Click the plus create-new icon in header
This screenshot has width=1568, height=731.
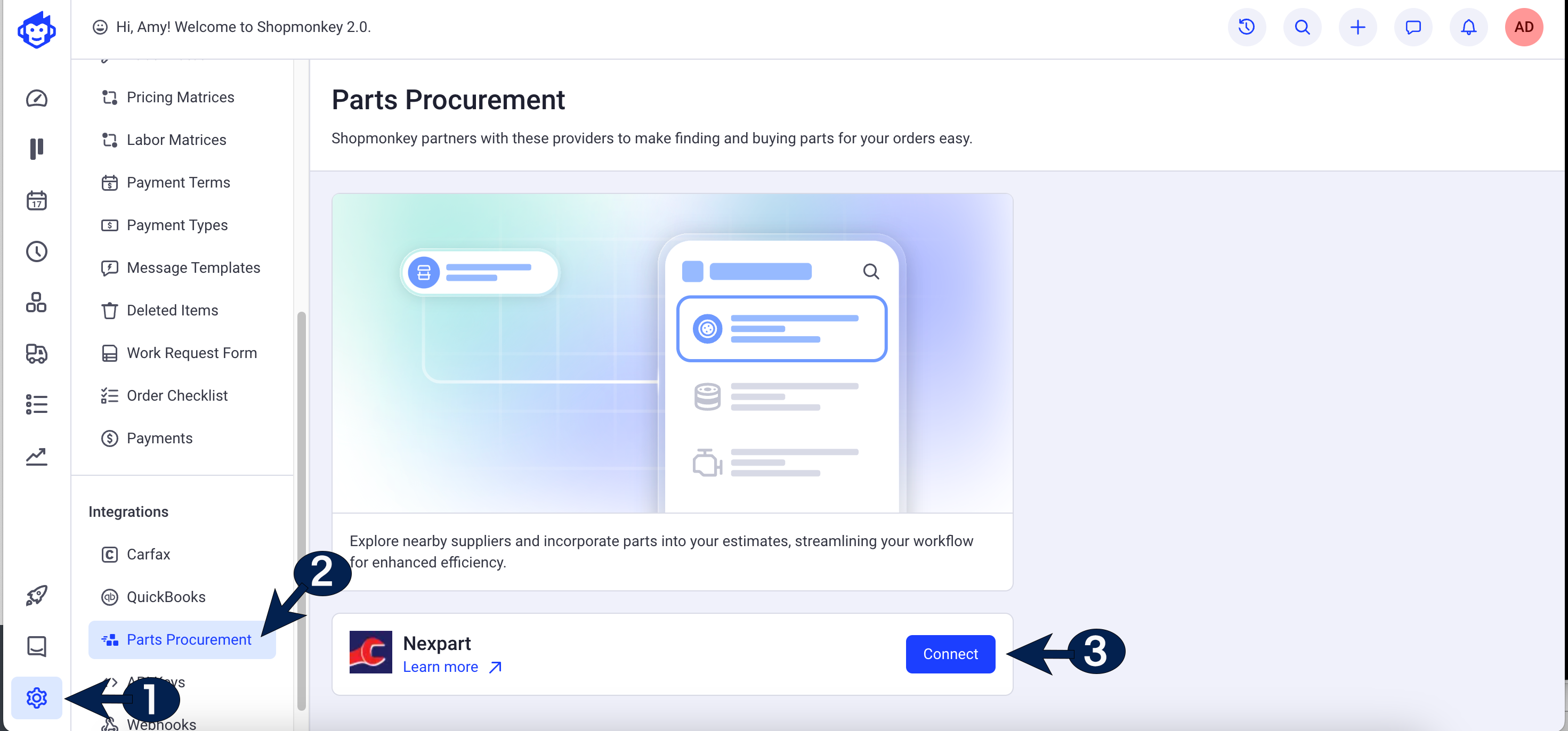click(x=1357, y=27)
